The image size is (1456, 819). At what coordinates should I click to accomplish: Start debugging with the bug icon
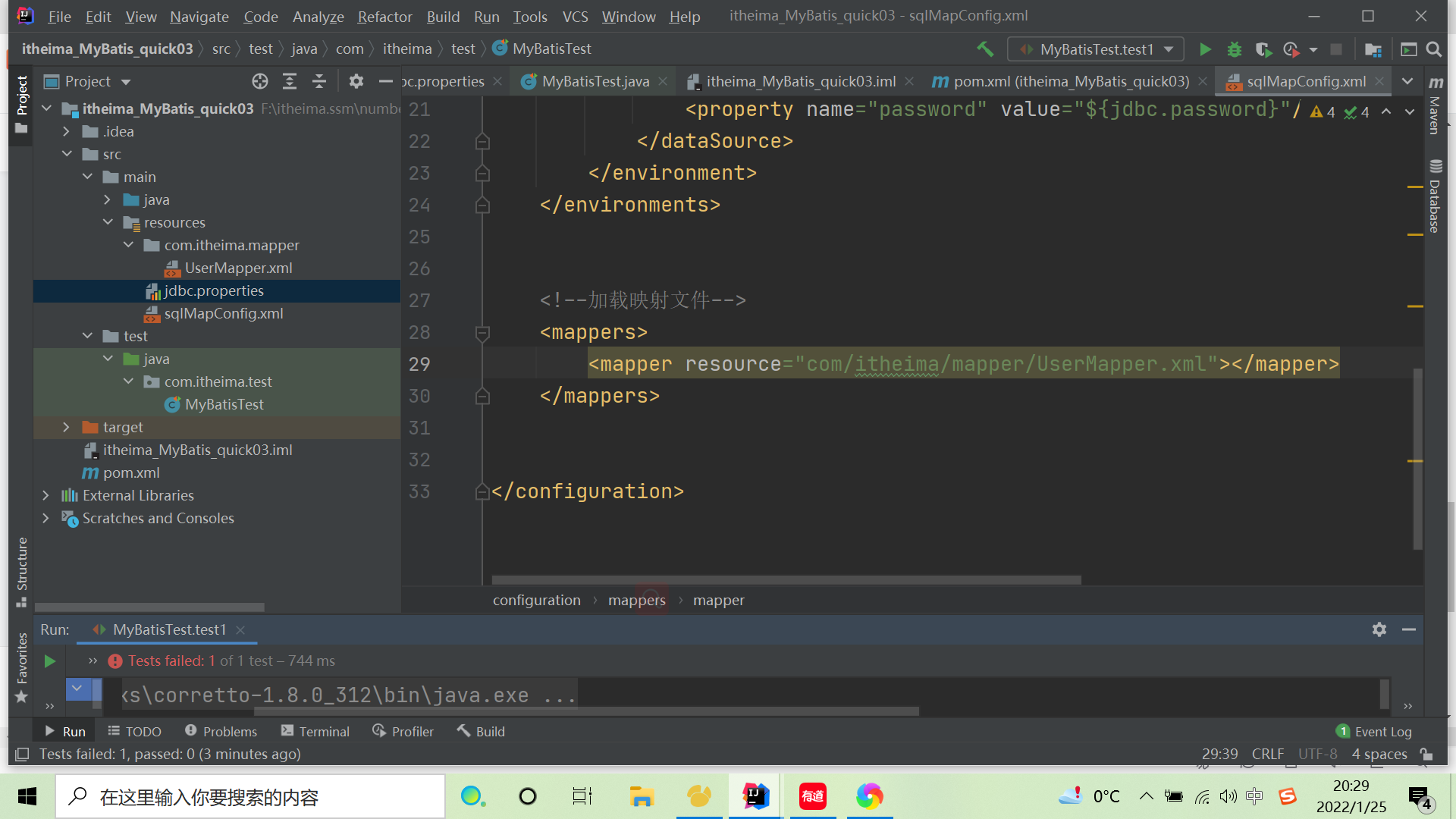point(1234,49)
